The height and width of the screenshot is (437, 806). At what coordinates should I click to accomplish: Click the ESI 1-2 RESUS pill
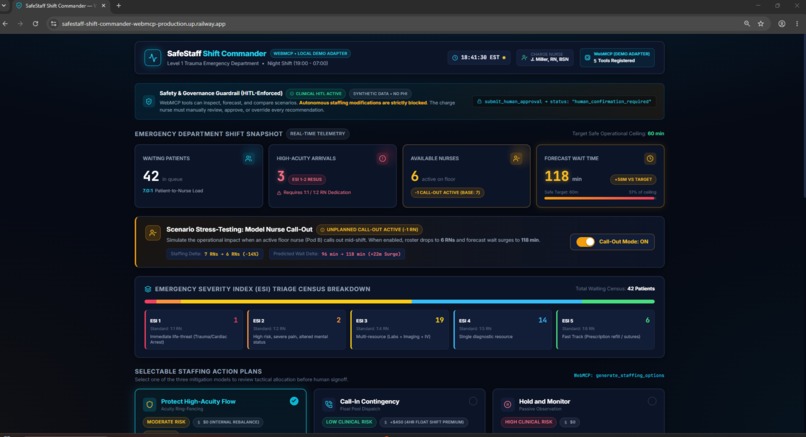point(307,179)
